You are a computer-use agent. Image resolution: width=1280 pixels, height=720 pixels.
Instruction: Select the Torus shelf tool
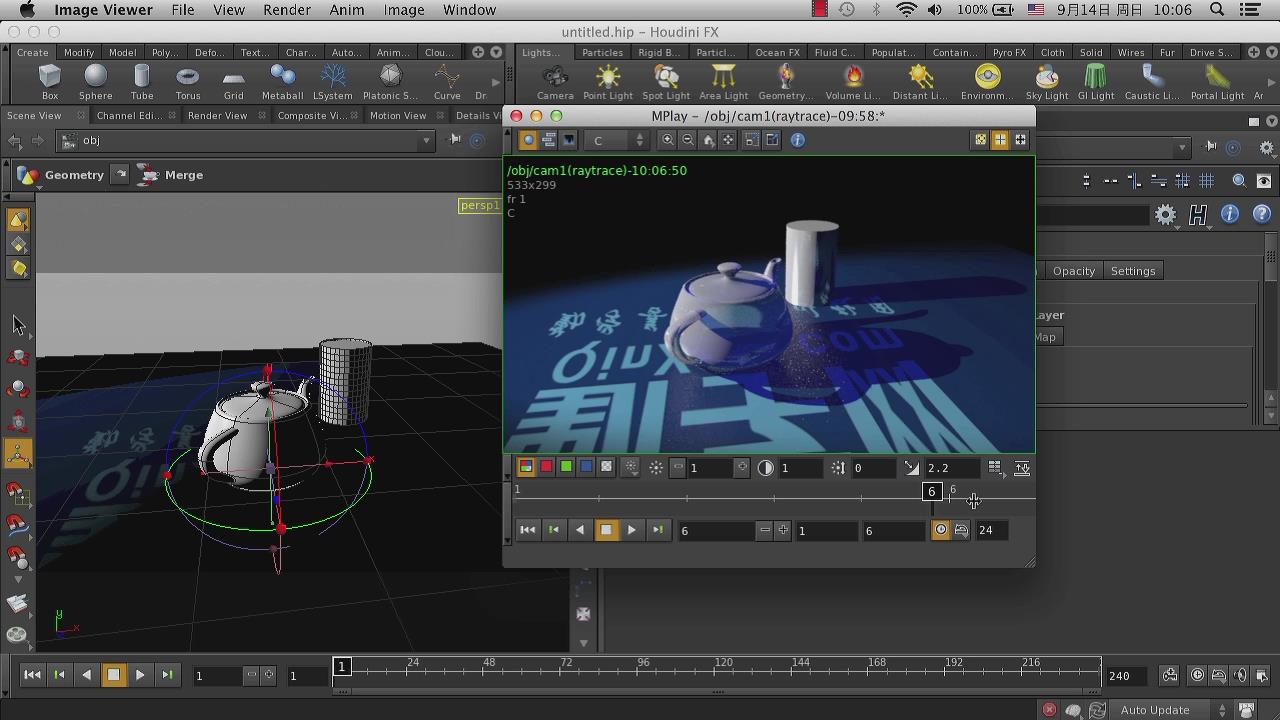click(187, 81)
